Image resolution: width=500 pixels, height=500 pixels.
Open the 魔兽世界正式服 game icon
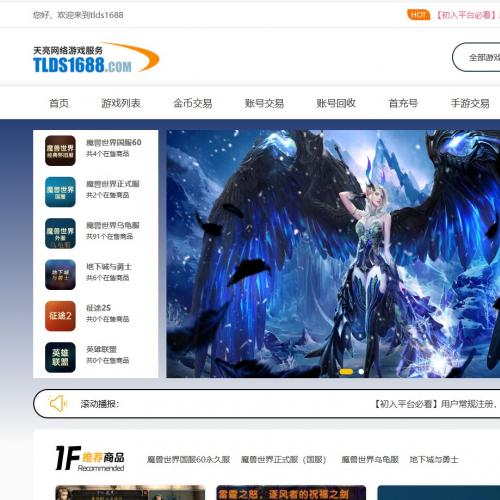(x=60, y=192)
